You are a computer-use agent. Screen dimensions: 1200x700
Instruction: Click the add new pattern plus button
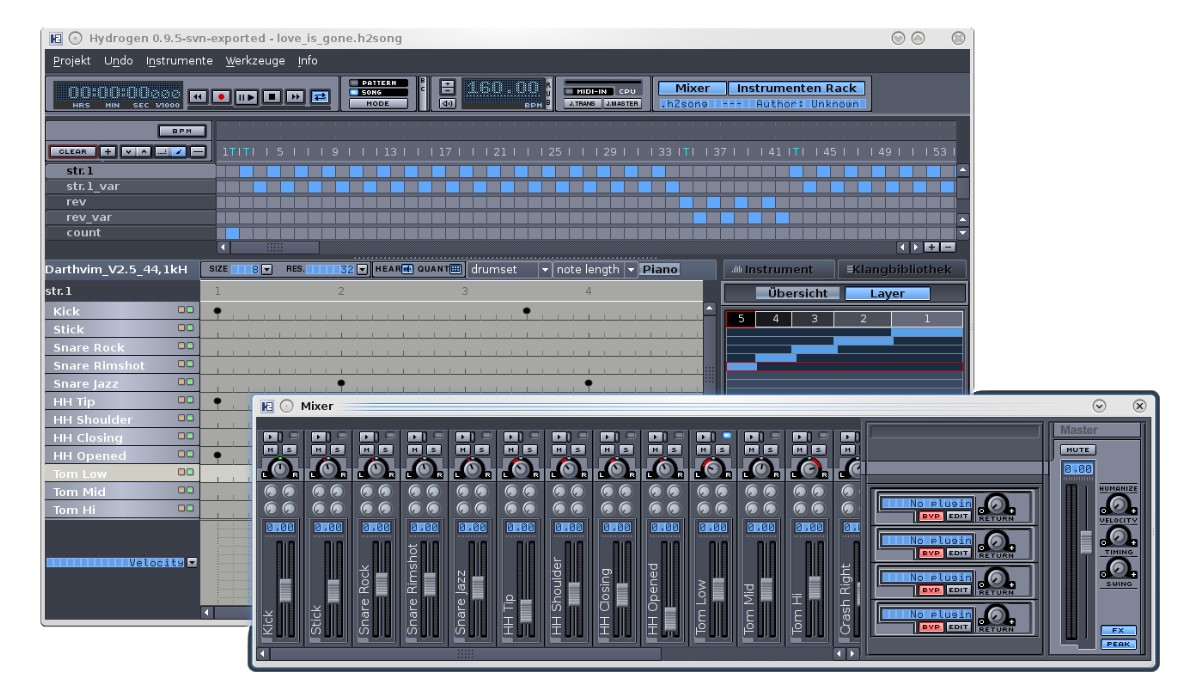click(x=108, y=151)
